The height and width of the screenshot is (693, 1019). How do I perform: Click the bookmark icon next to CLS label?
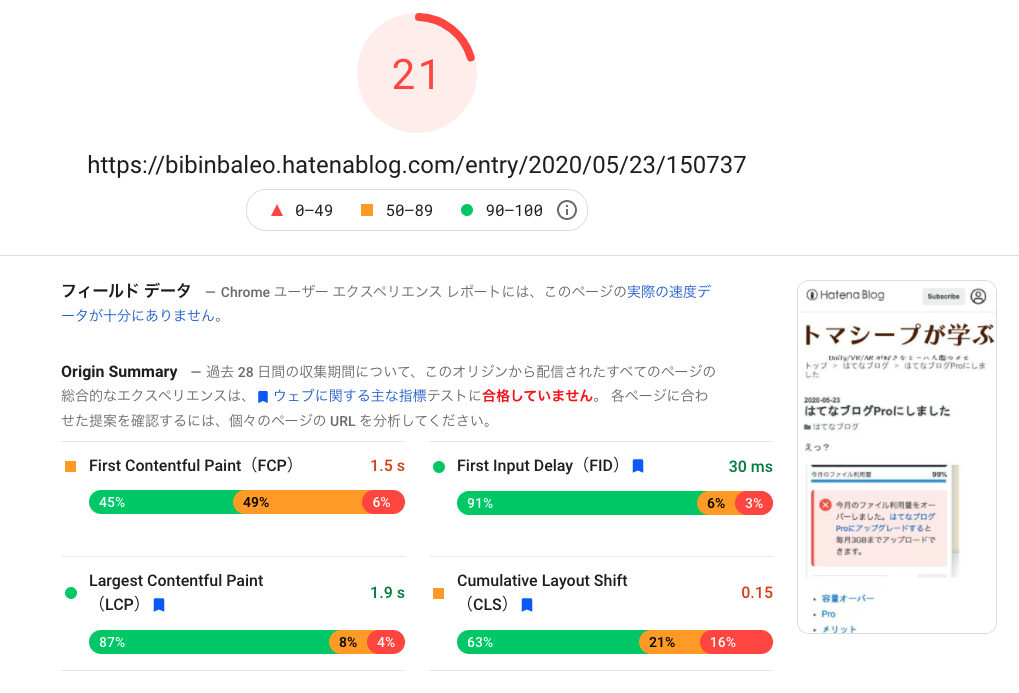pos(527,604)
